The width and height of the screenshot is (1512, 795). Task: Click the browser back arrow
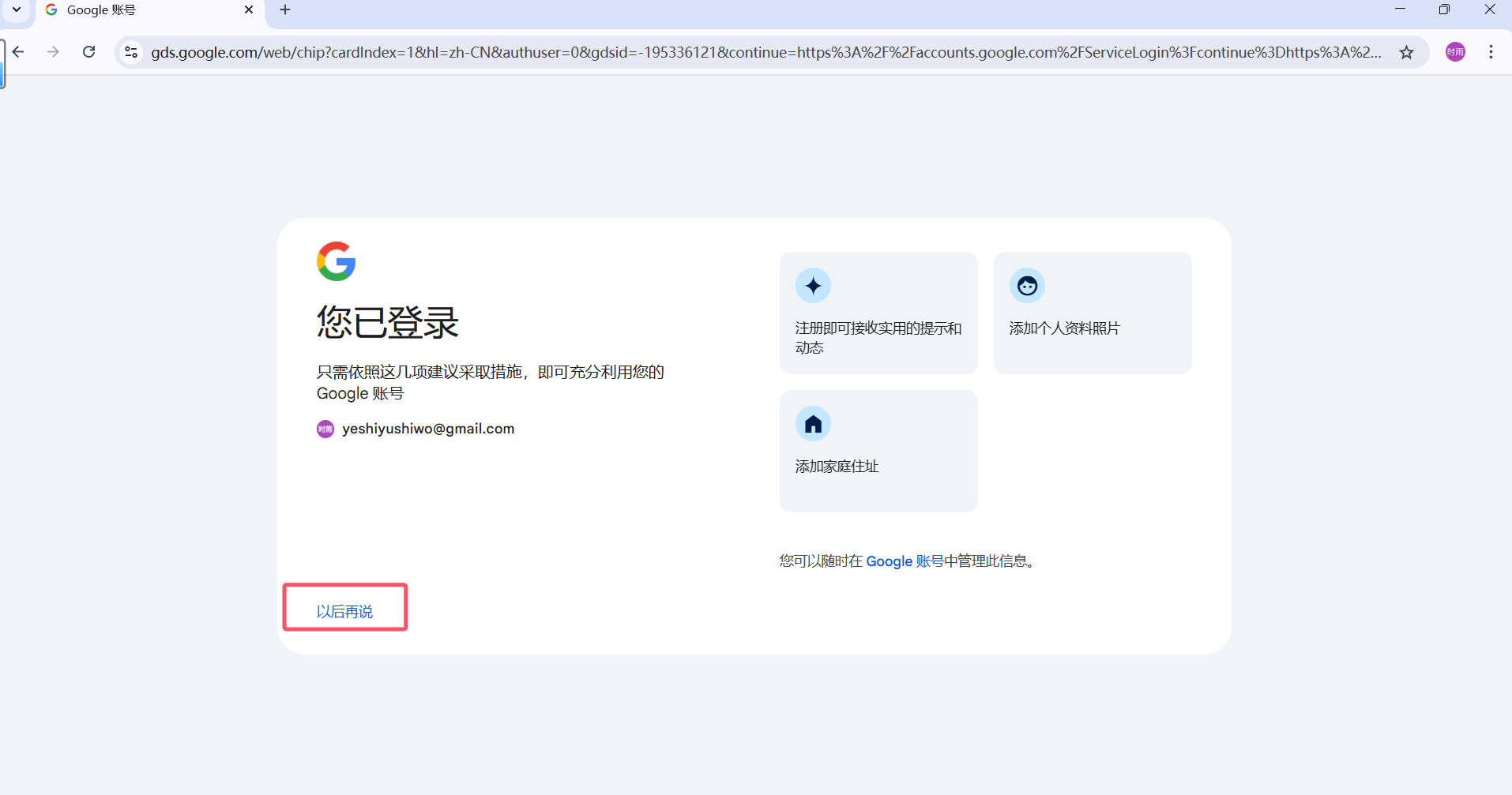[19, 52]
